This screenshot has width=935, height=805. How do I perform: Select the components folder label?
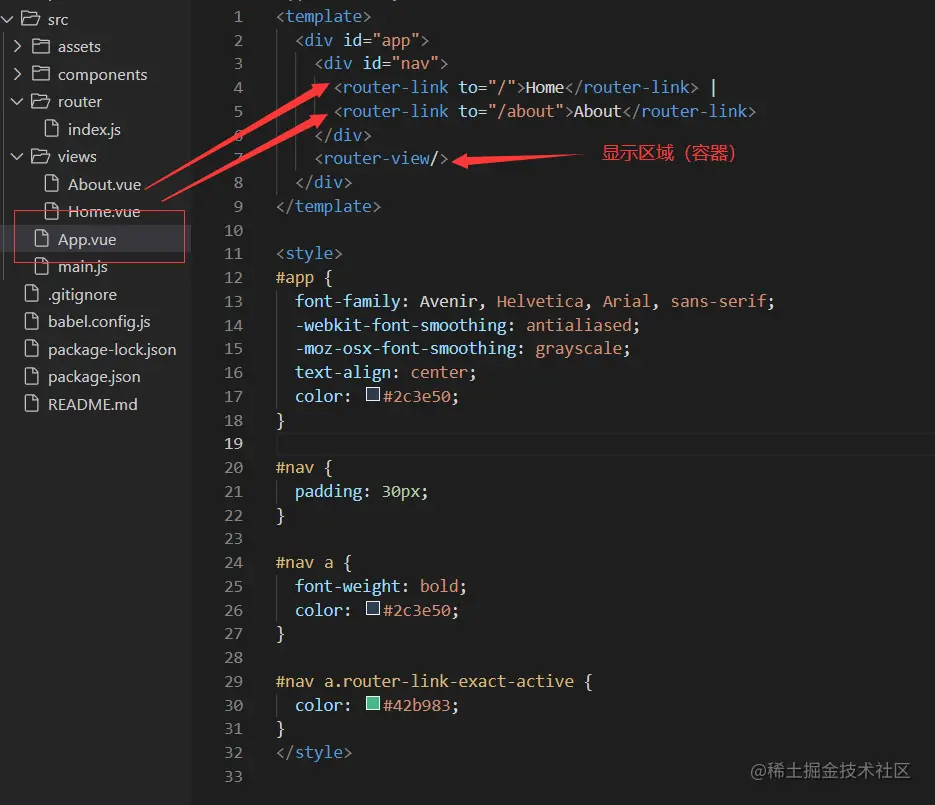pyautogui.click(x=103, y=75)
